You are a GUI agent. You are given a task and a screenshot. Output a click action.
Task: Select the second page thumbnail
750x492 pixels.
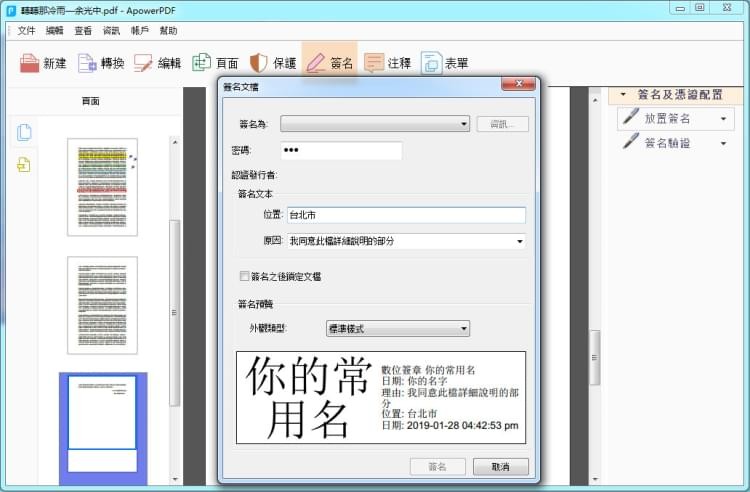102,305
